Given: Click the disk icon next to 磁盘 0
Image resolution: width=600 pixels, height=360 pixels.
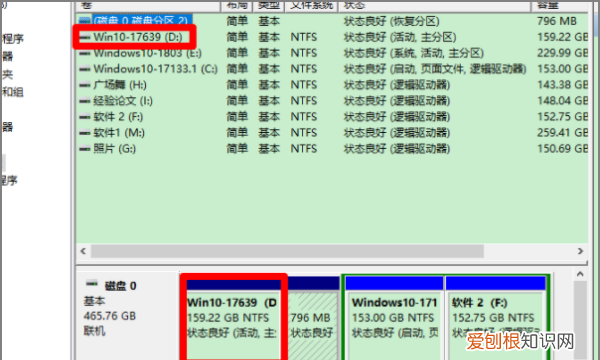Looking at the screenshot, I should (91, 284).
